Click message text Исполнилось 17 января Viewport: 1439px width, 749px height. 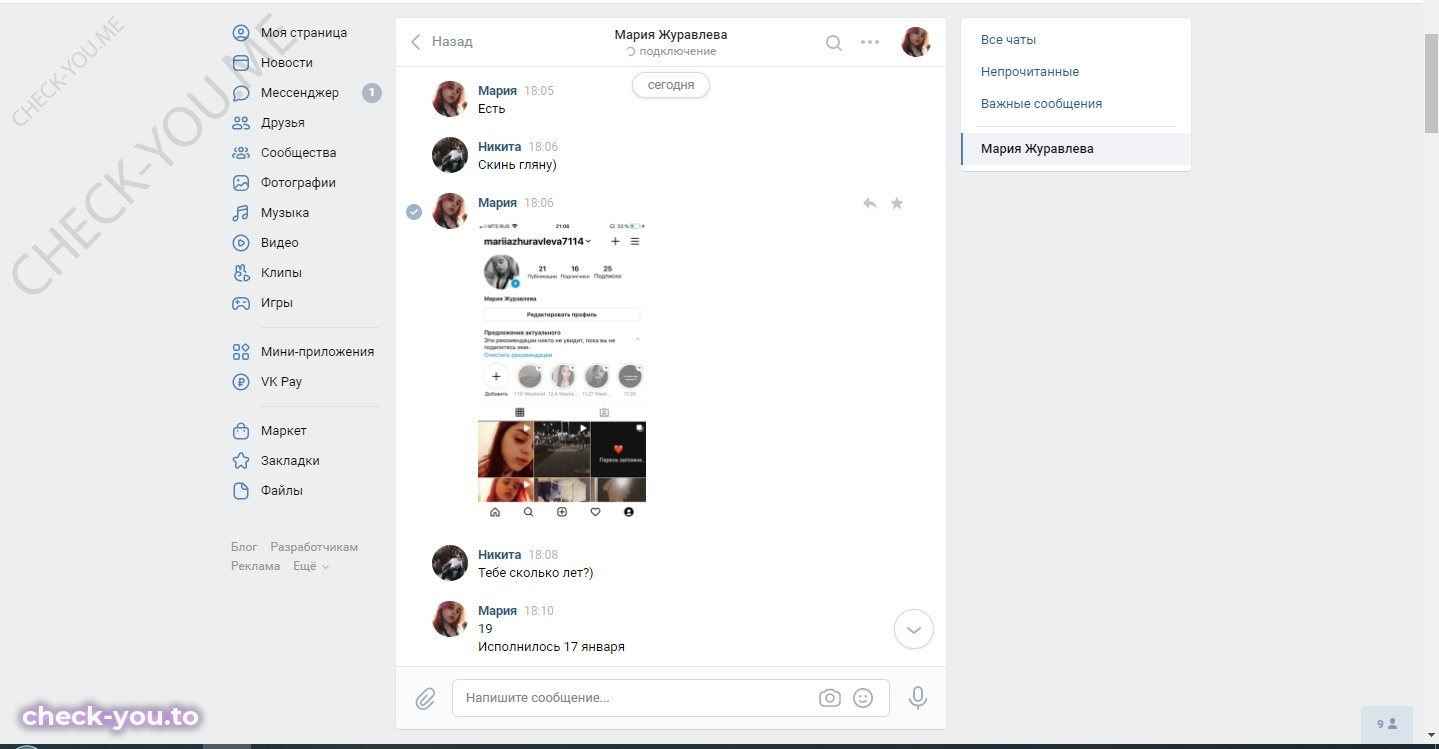551,647
